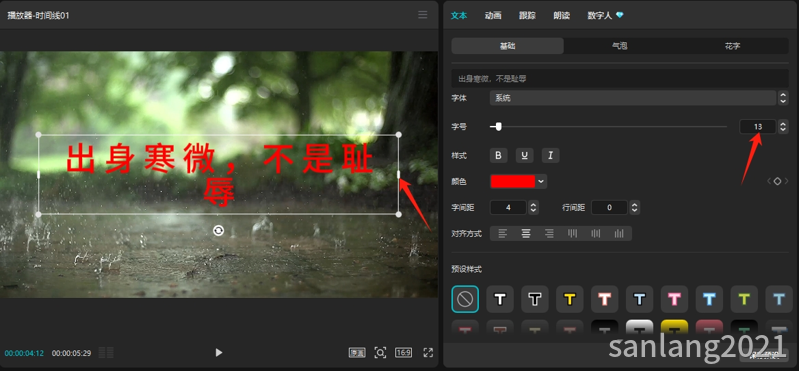Apply the yellow-green T preset style
The width and height of the screenshot is (799, 371).
coord(744,299)
